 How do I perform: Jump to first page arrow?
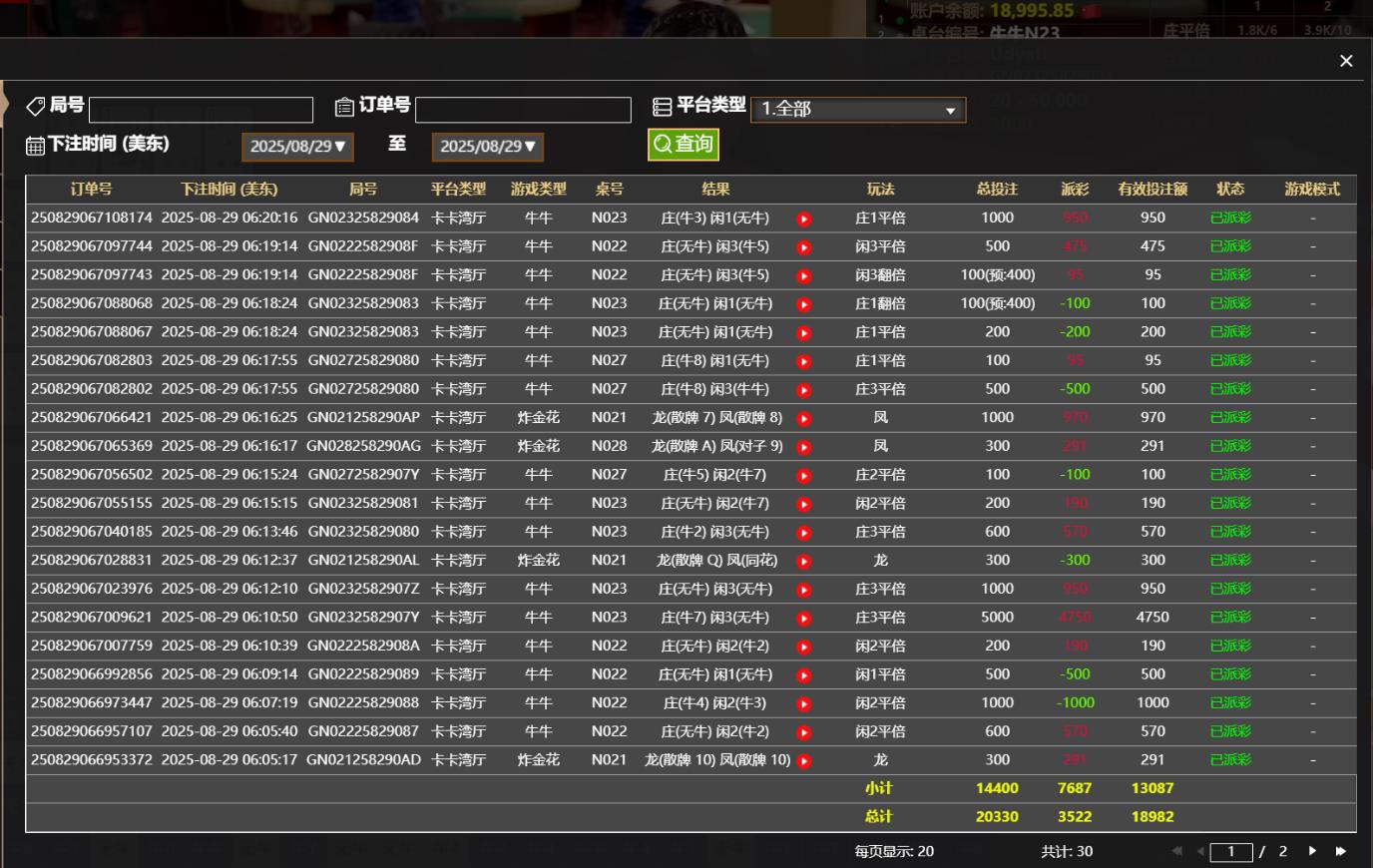pos(1176,851)
